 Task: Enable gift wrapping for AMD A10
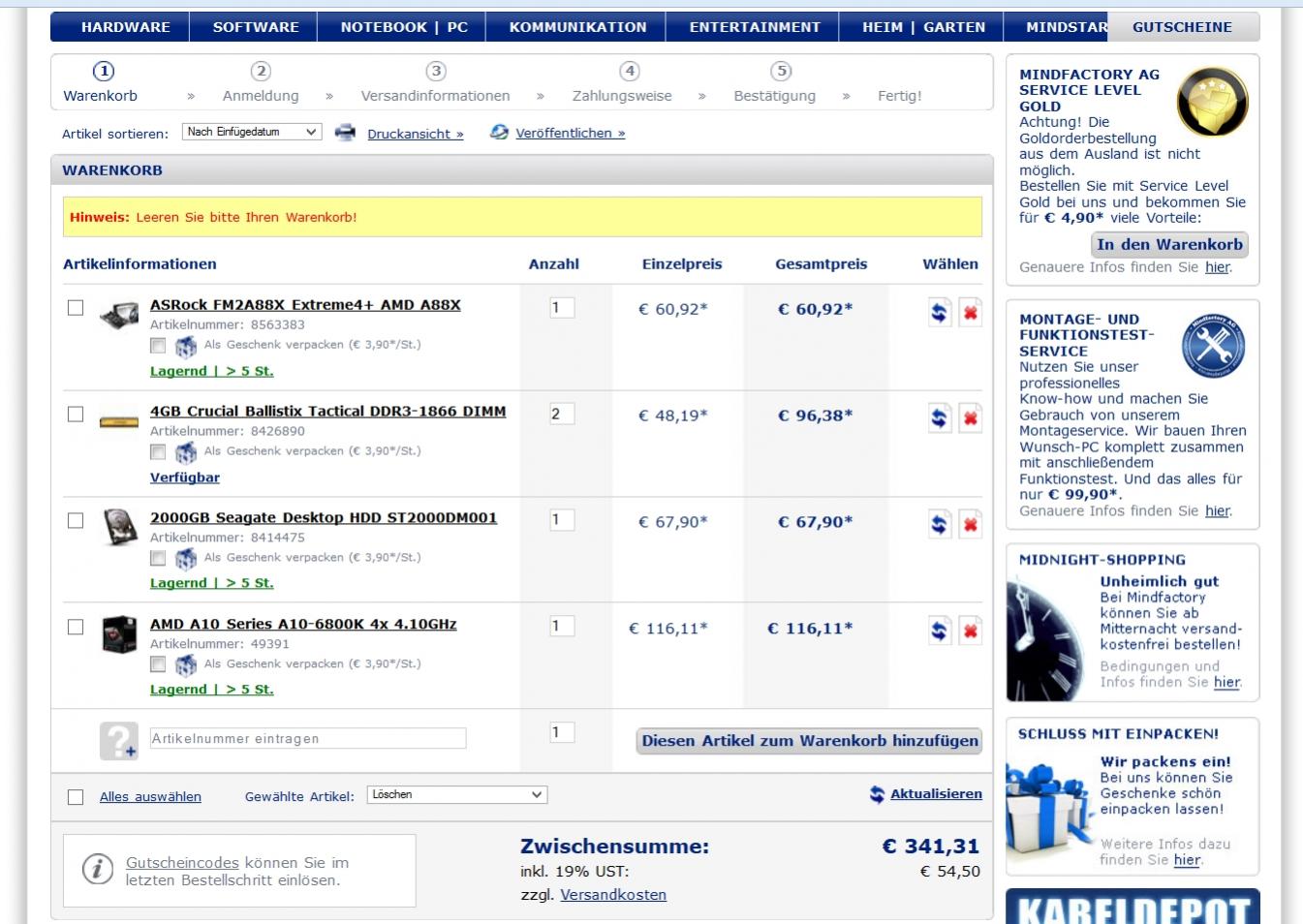click(158, 664)
